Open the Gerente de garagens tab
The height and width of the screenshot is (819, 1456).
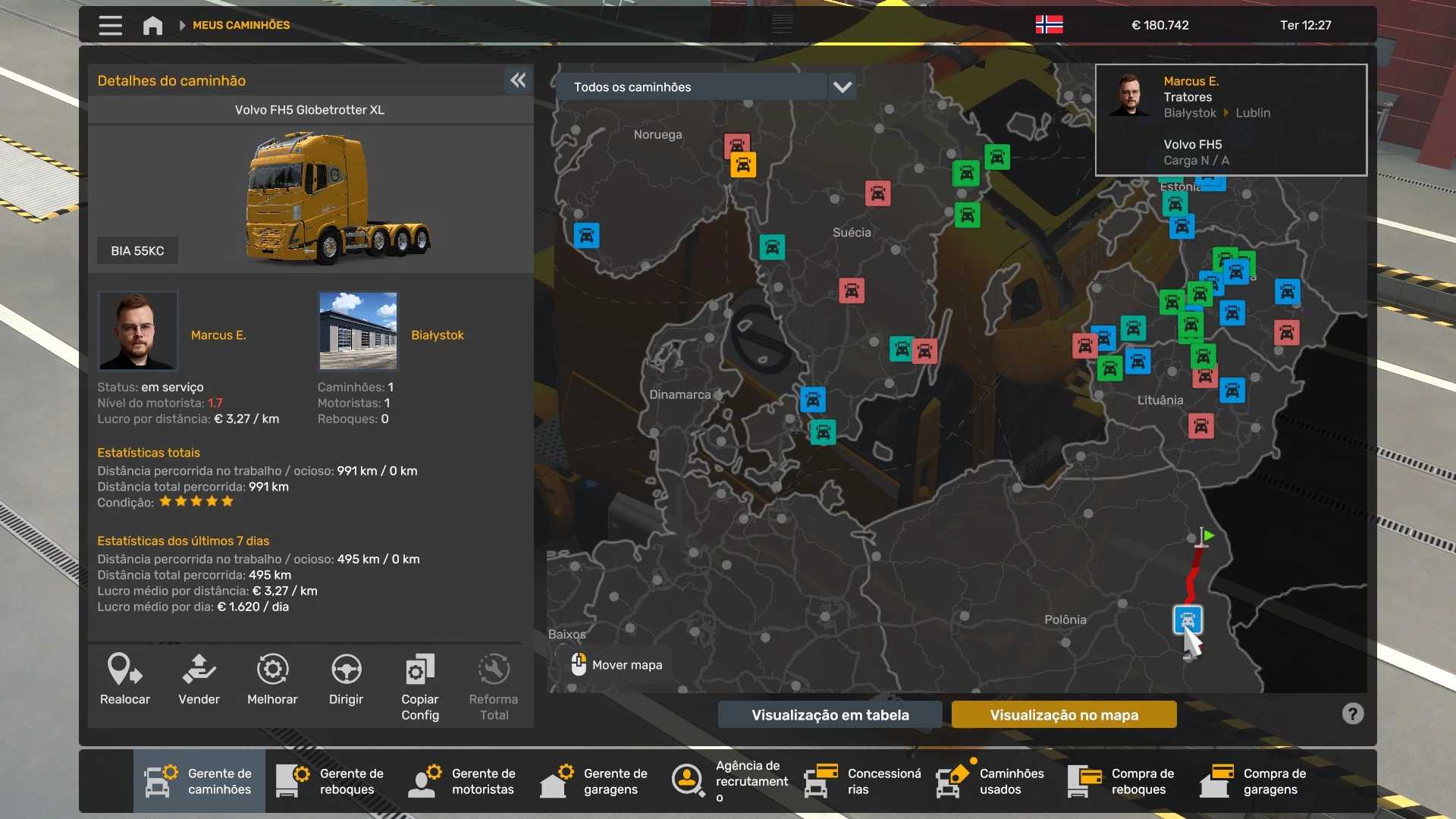click(x=595, y=782)
